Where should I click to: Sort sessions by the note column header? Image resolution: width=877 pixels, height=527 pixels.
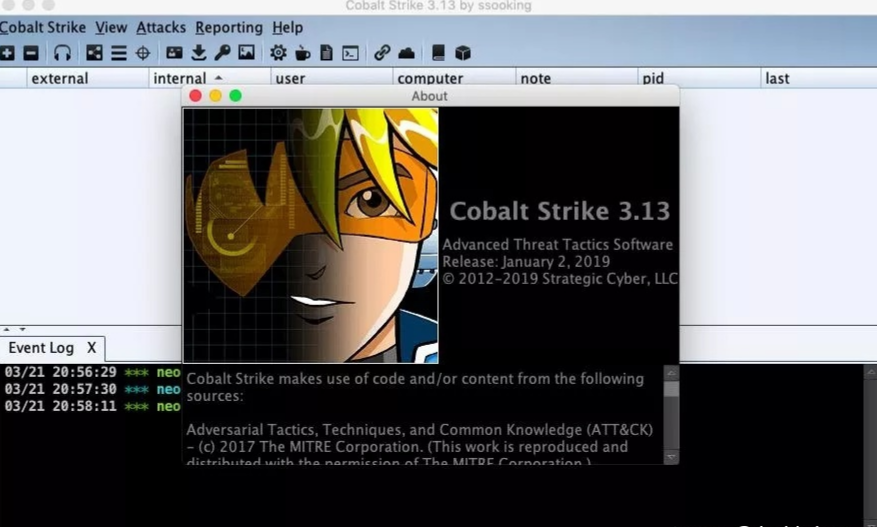coord(577,78)
